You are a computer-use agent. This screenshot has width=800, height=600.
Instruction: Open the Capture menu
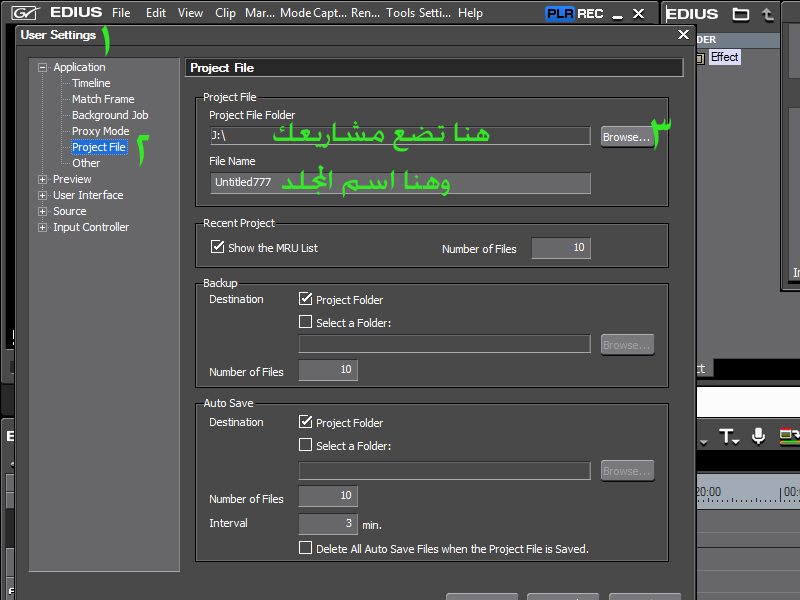tap(330, 13)
